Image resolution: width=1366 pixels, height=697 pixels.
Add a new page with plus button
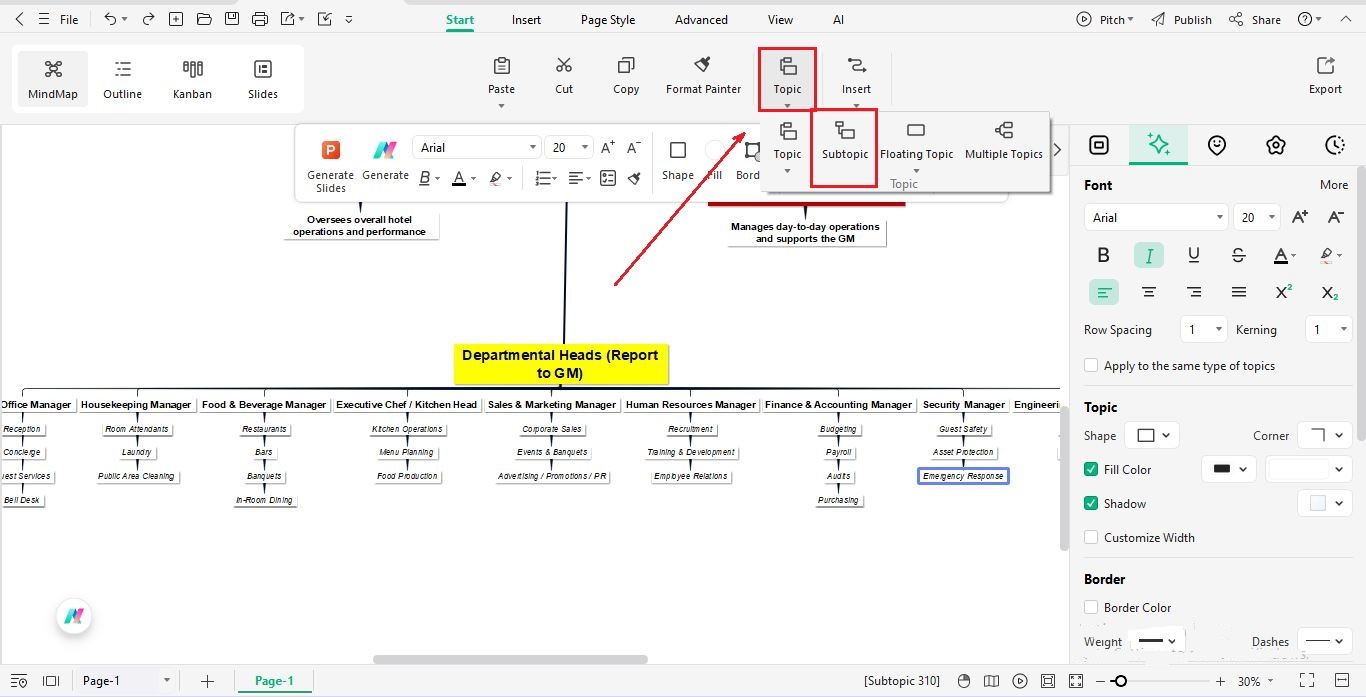(x=207, y=681)
